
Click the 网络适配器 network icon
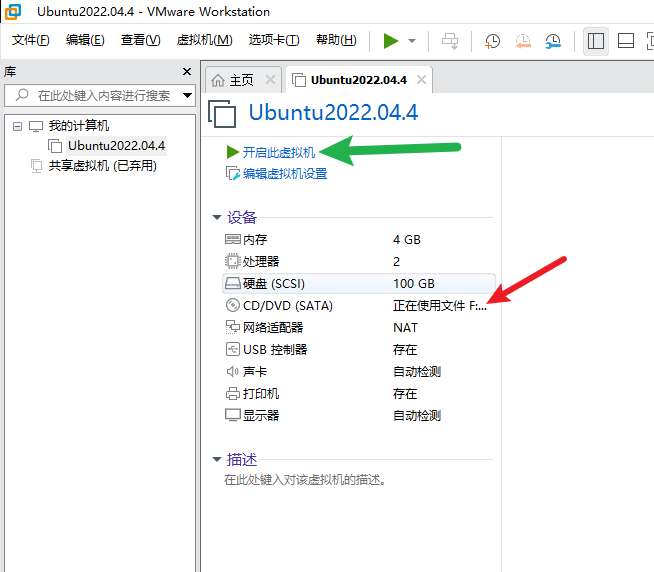233,328
